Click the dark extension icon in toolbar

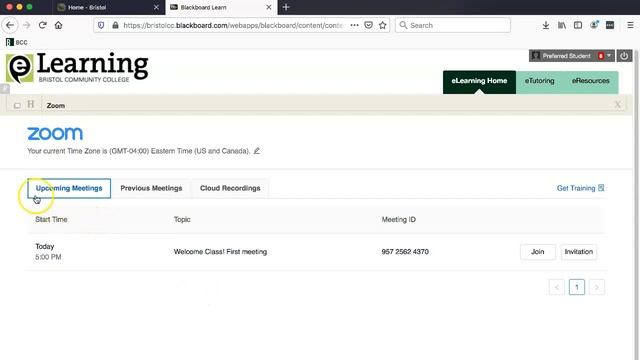click(610, 25)
